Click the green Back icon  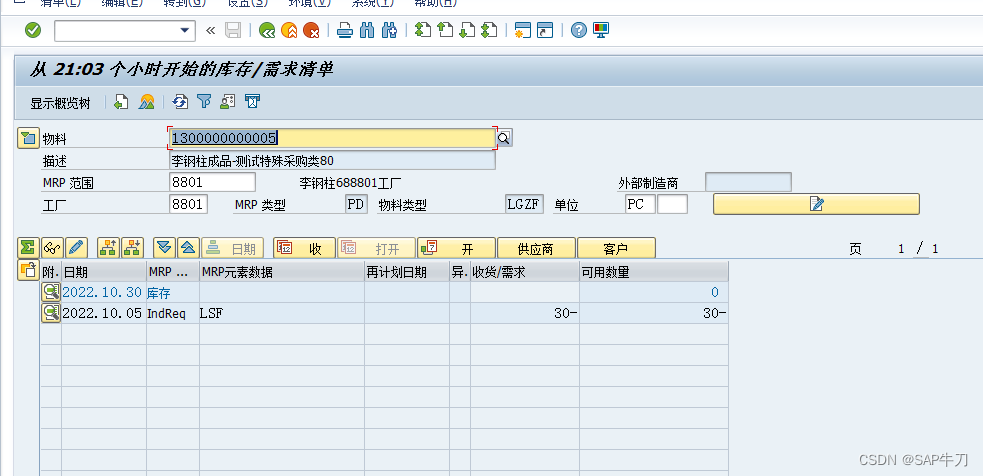coord(267,30)
